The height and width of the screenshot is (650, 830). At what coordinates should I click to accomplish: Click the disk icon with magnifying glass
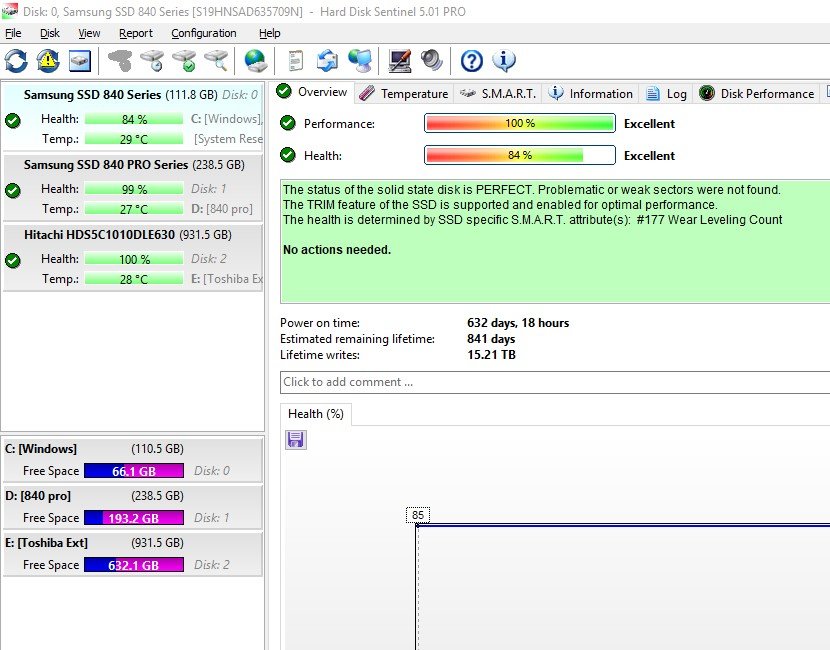[x=216, y=61]
